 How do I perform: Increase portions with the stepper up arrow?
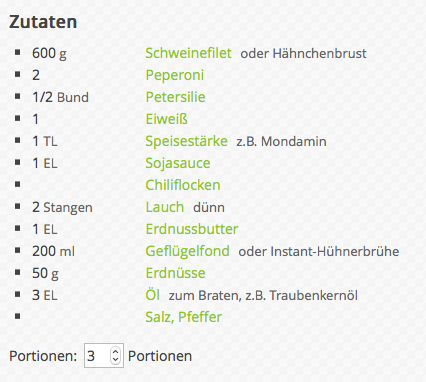(x=115, y=352)
